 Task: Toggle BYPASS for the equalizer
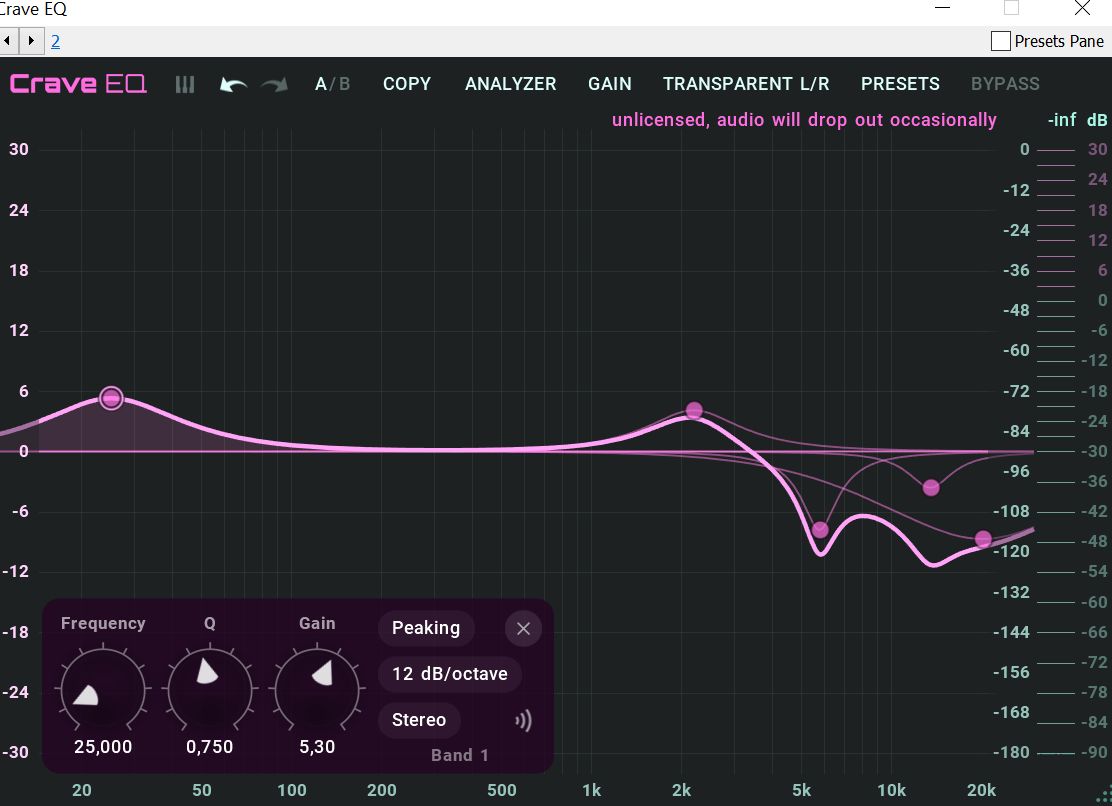1005,84
